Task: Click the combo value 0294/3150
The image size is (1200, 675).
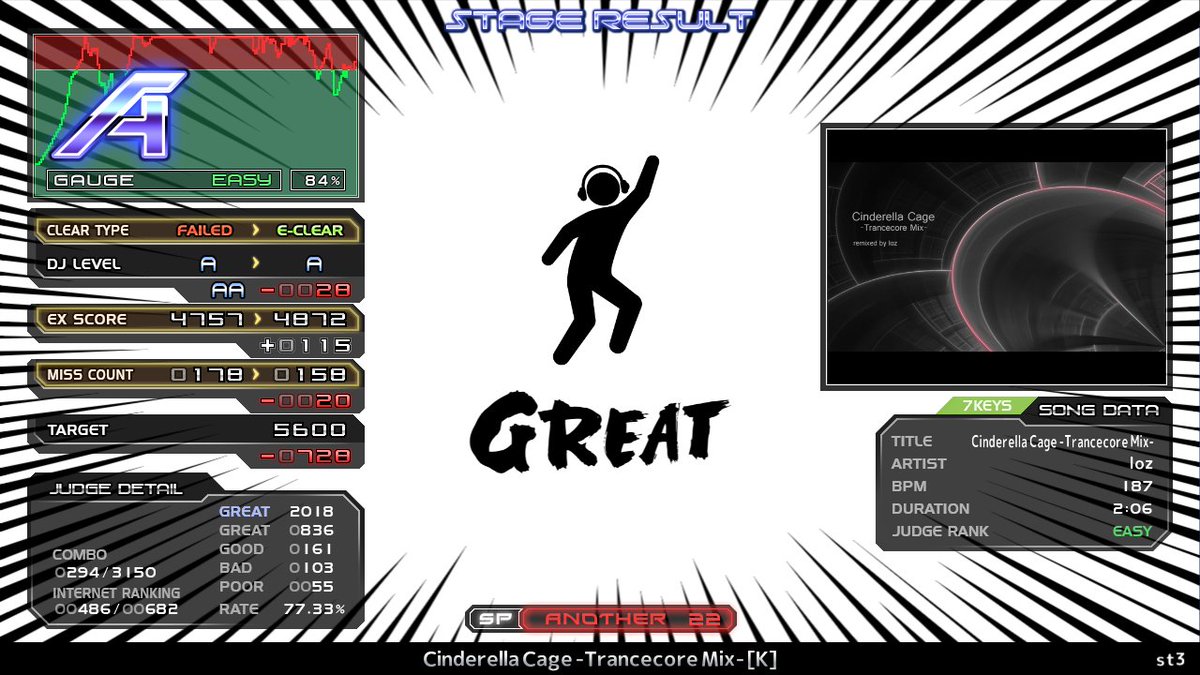Action: click(x=105, y=572)
